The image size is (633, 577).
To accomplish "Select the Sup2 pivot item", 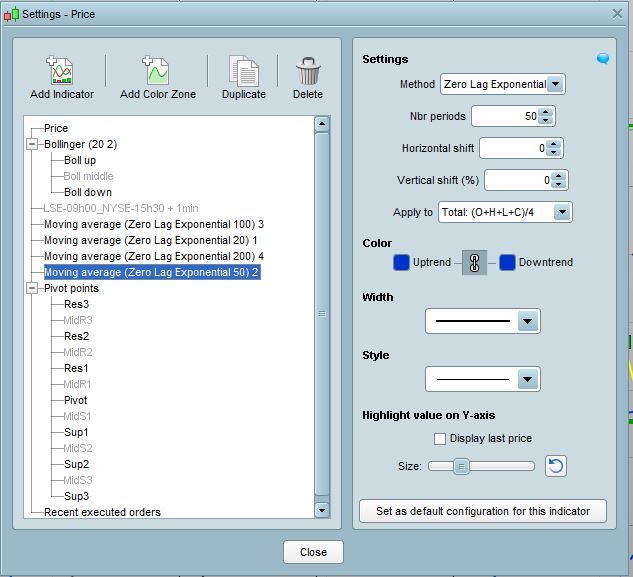I will 76,464.
